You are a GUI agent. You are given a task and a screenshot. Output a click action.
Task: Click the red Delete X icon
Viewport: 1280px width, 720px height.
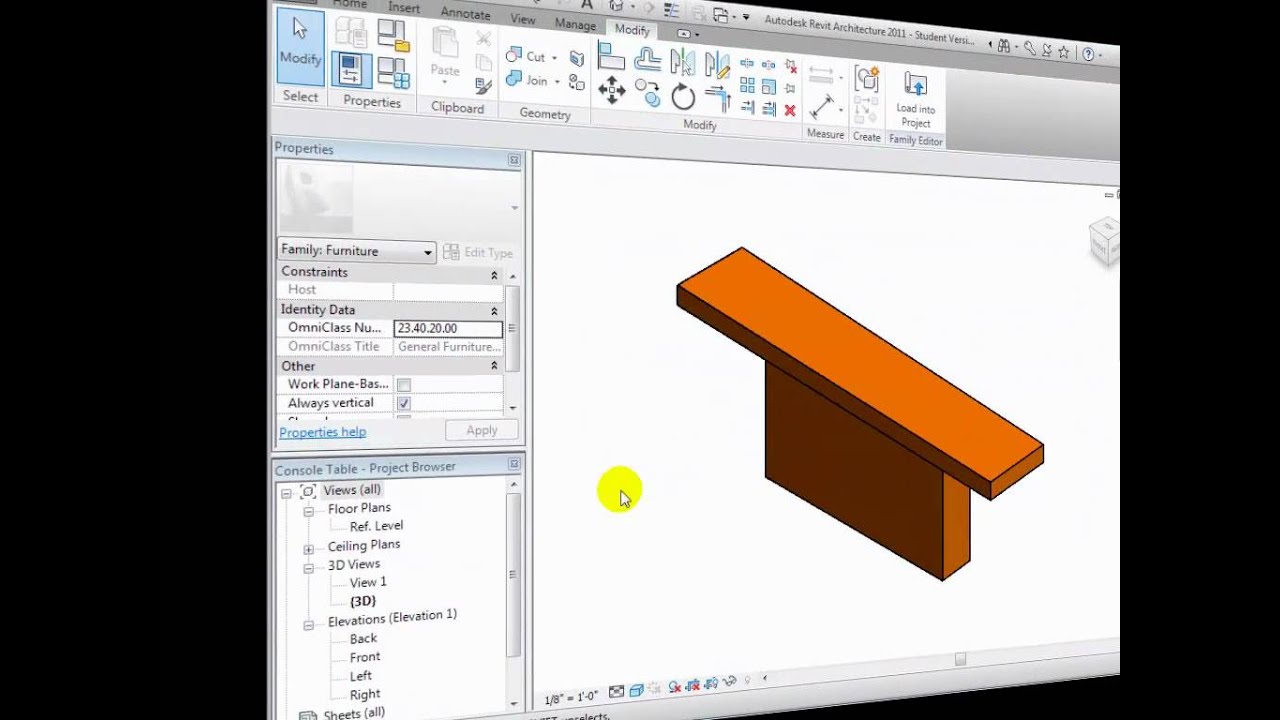point(790,110)
